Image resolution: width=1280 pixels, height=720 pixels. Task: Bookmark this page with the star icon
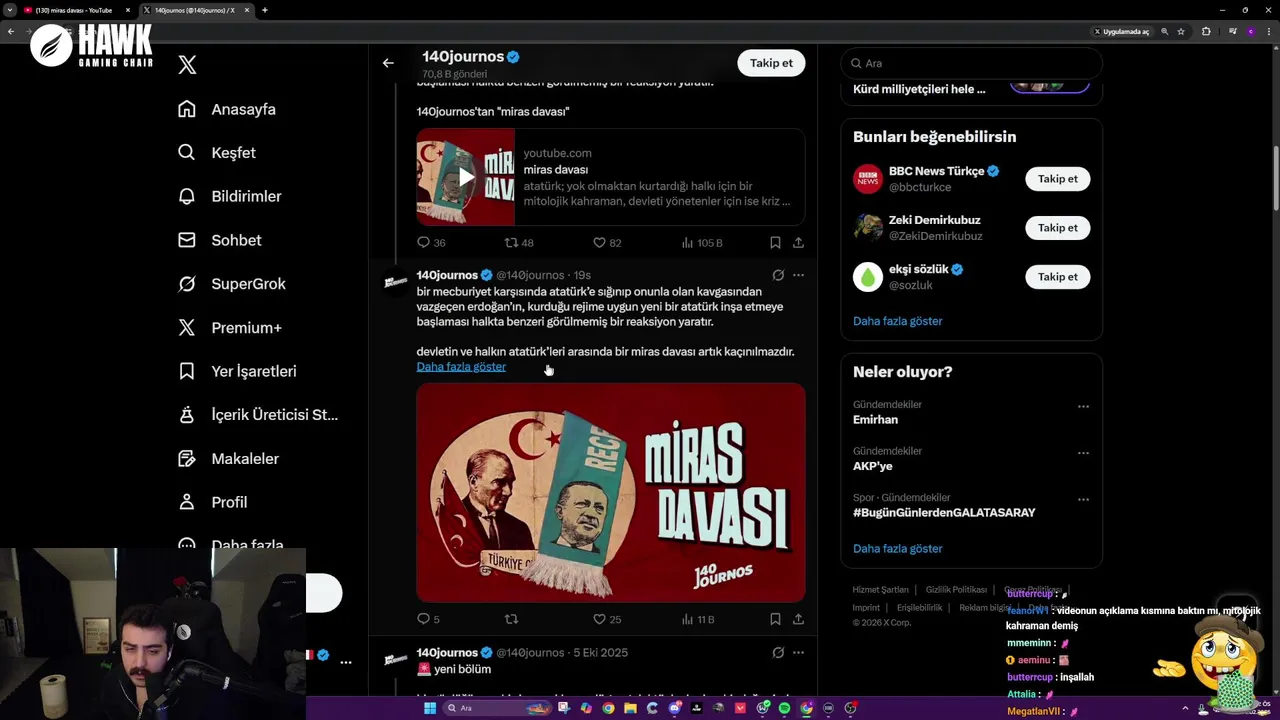pos(1181,32)
